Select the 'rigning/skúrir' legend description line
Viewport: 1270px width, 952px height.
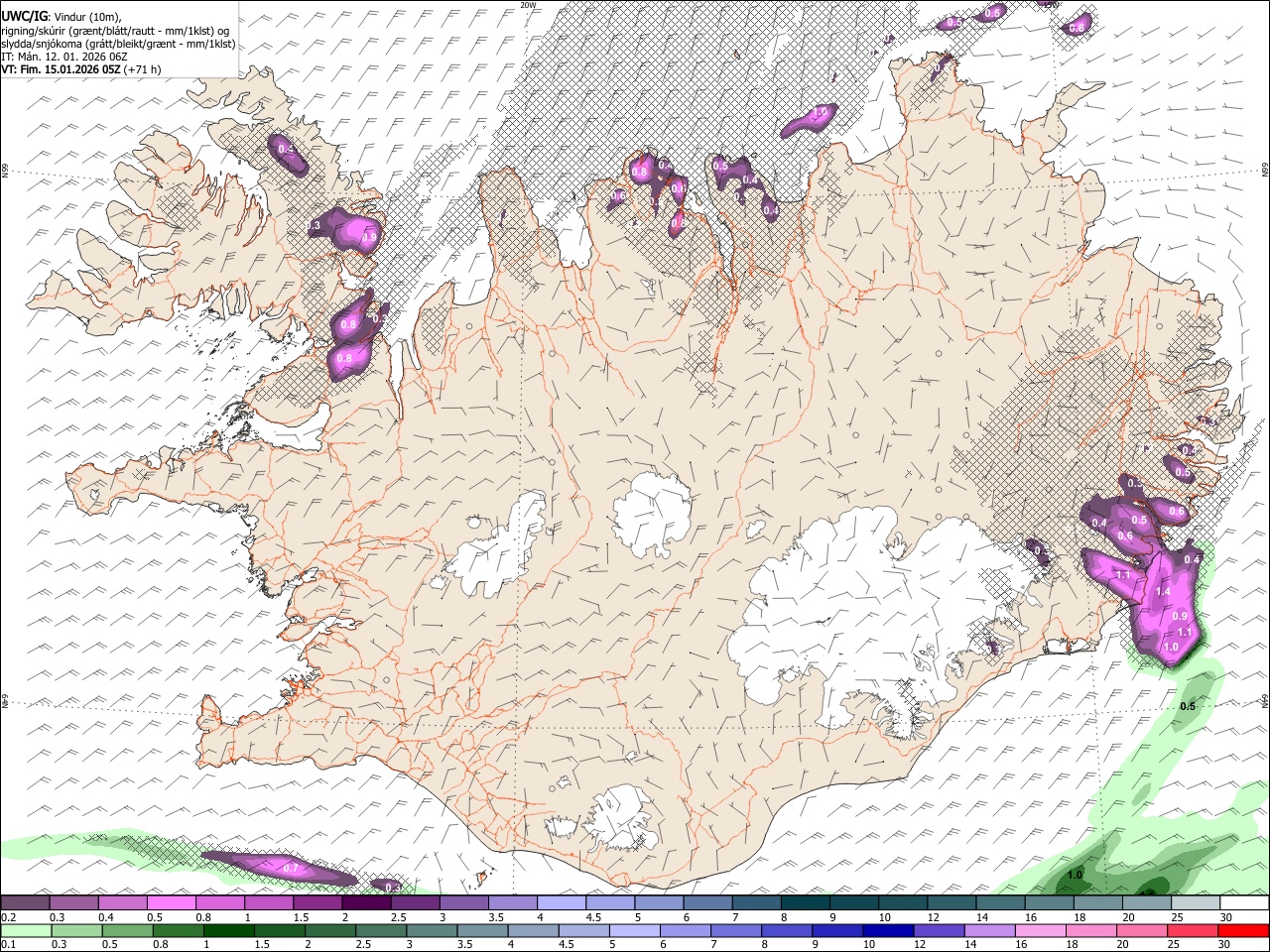point(115,31)
